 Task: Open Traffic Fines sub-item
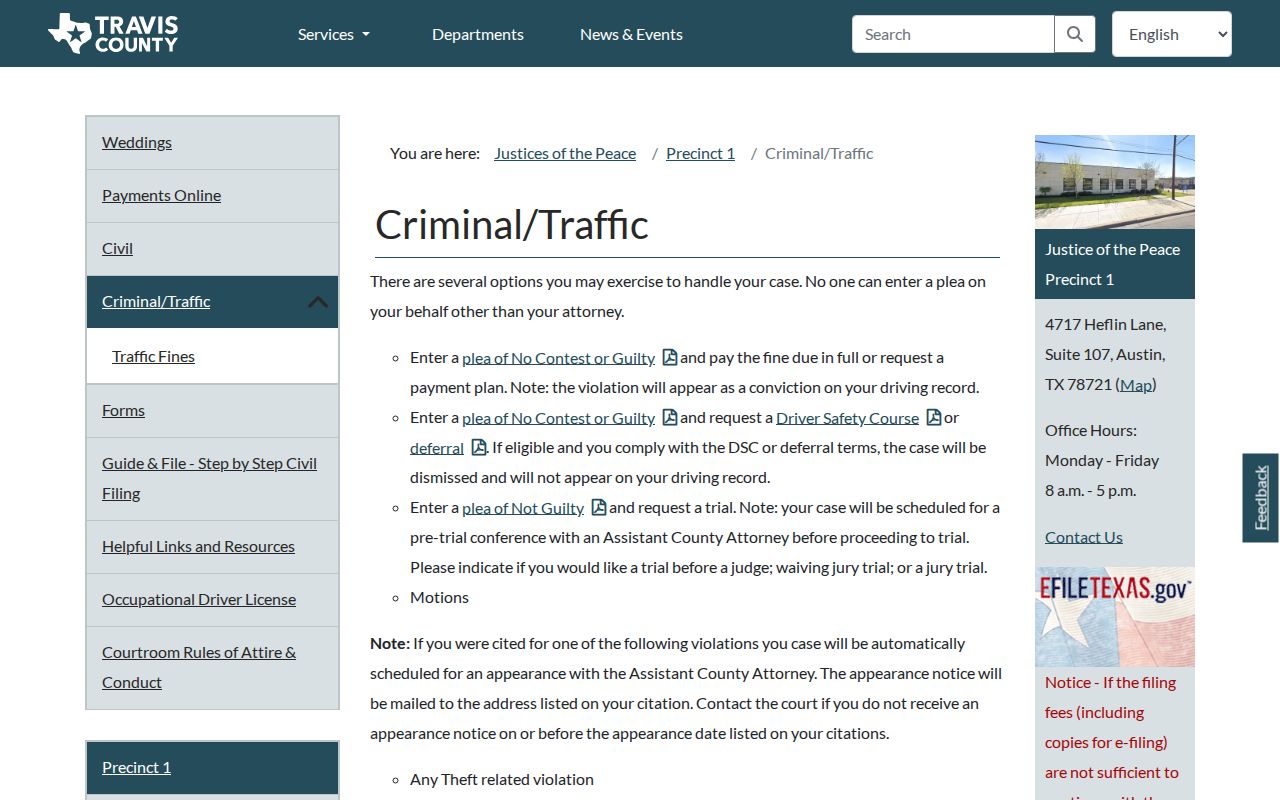153,356
